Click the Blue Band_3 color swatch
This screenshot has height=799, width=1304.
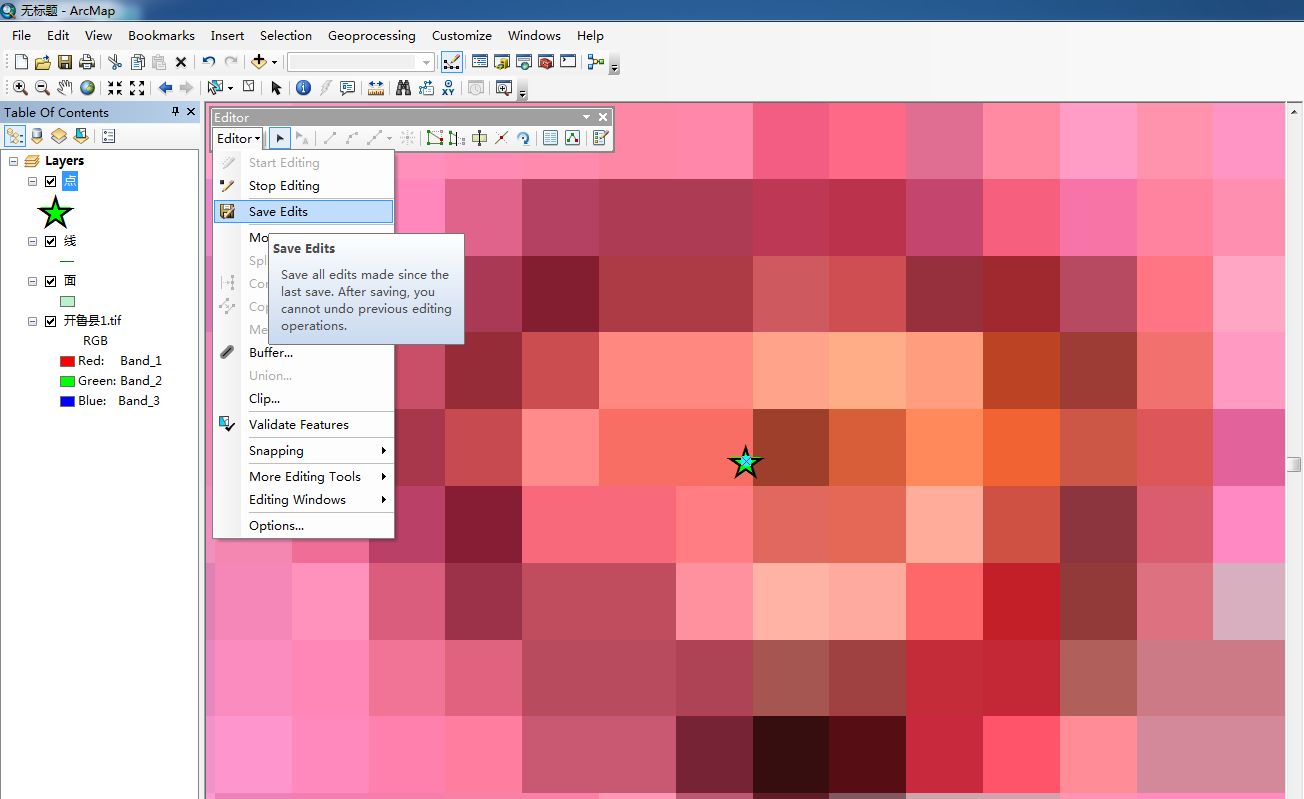67,401
